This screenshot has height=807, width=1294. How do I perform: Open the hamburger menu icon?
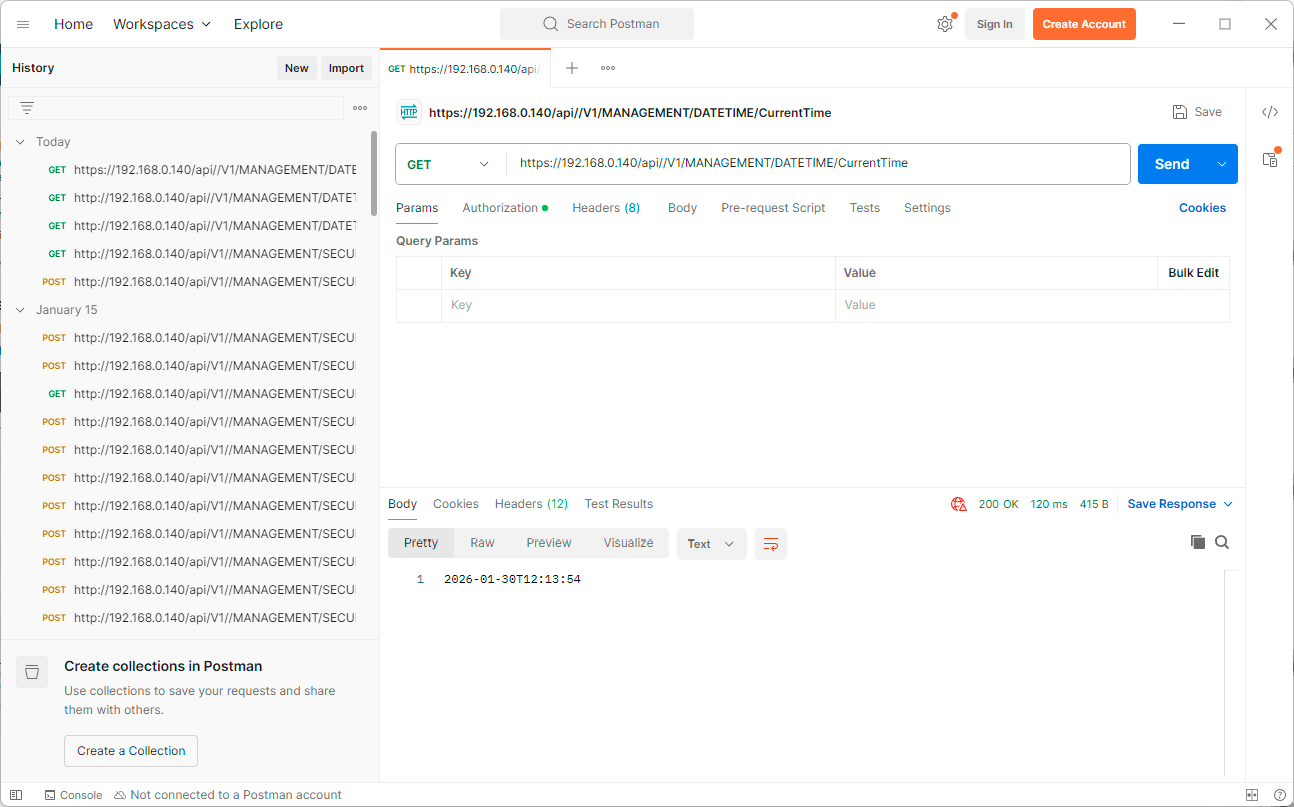[x=23, y=24]
